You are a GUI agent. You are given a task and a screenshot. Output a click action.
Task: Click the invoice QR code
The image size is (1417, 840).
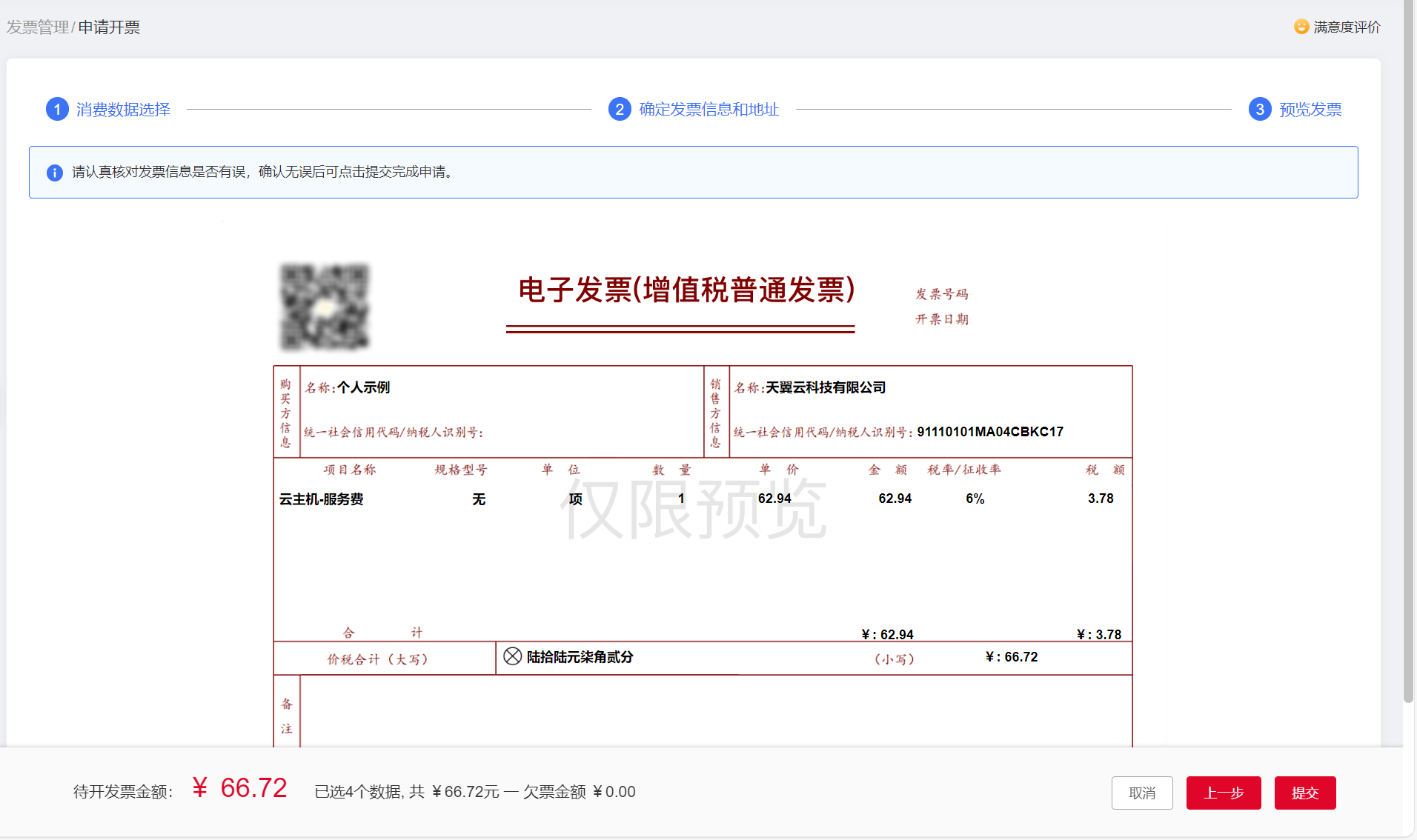coord(325,307)
